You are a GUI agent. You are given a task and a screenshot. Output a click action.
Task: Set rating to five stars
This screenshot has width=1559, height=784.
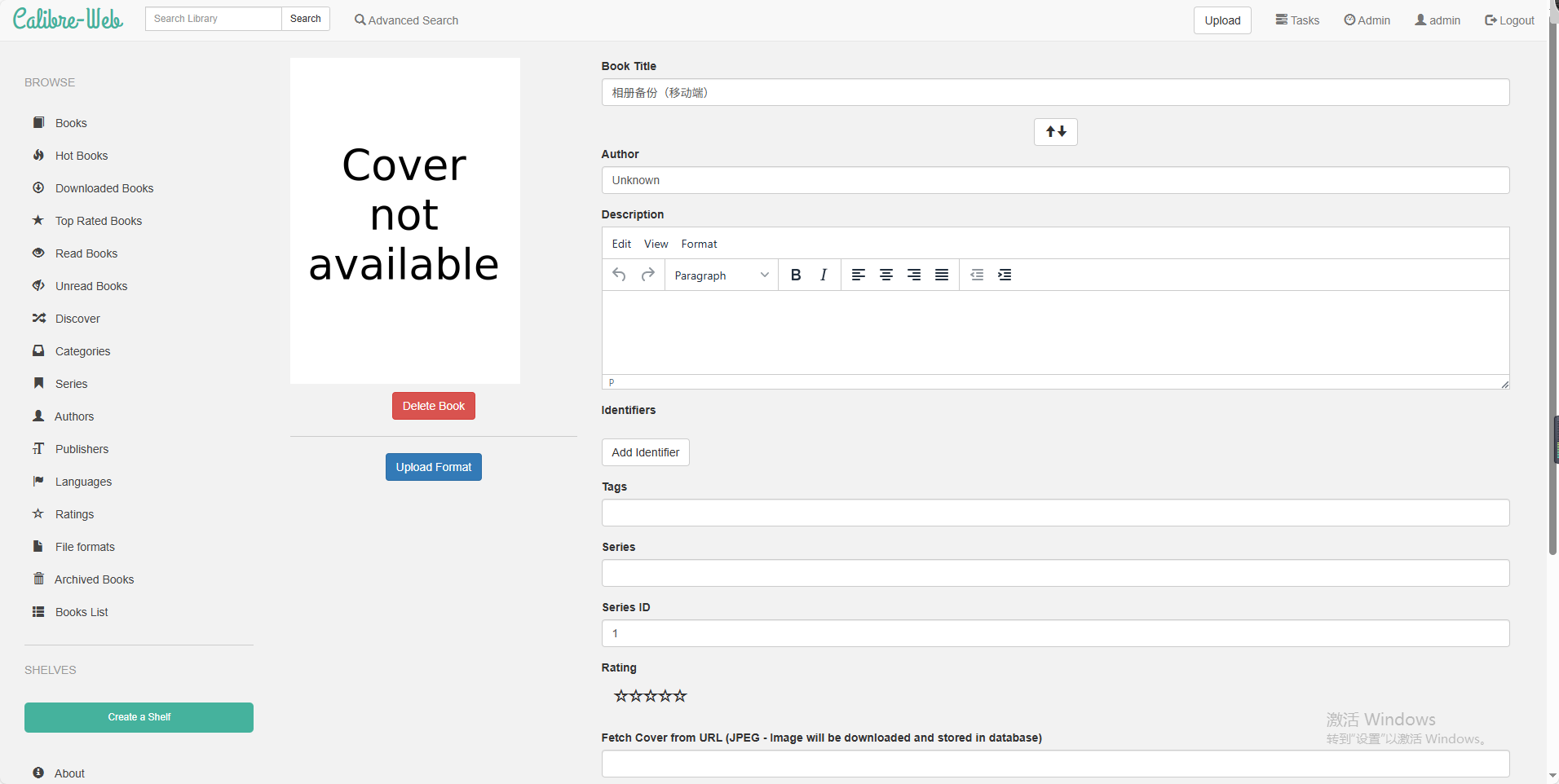pyautogui.click(x=680, y=695)
